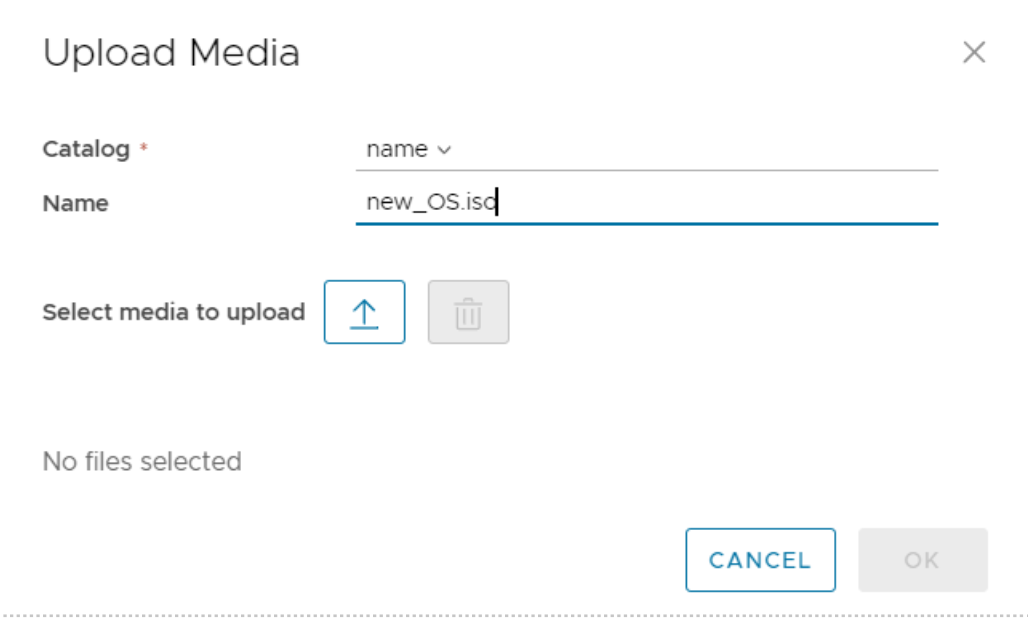1028x618 pixels.
Task: Click empty space right of the trash button
Action: pyautogui.click(x=721, y=312)
